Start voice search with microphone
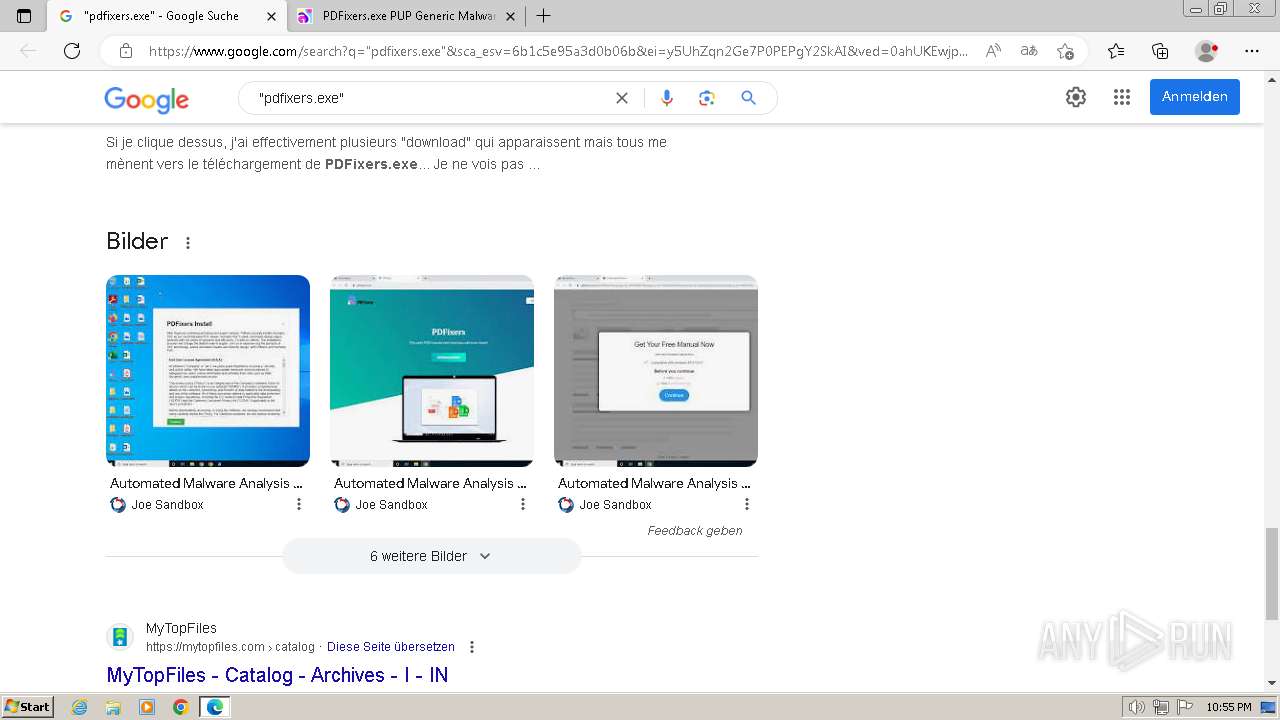Screen dimensions: 1280x720 pos(667,98)
